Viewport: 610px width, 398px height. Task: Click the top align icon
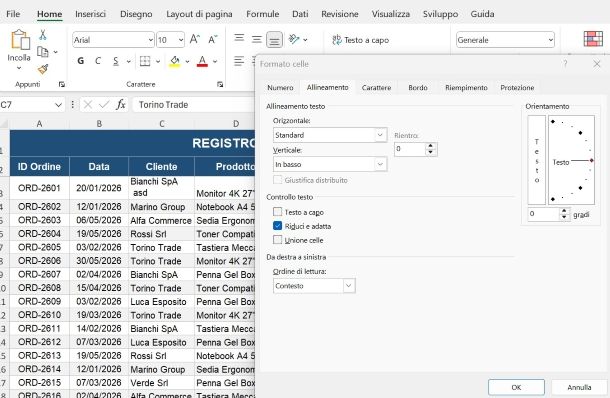click(x=239, y=38)
